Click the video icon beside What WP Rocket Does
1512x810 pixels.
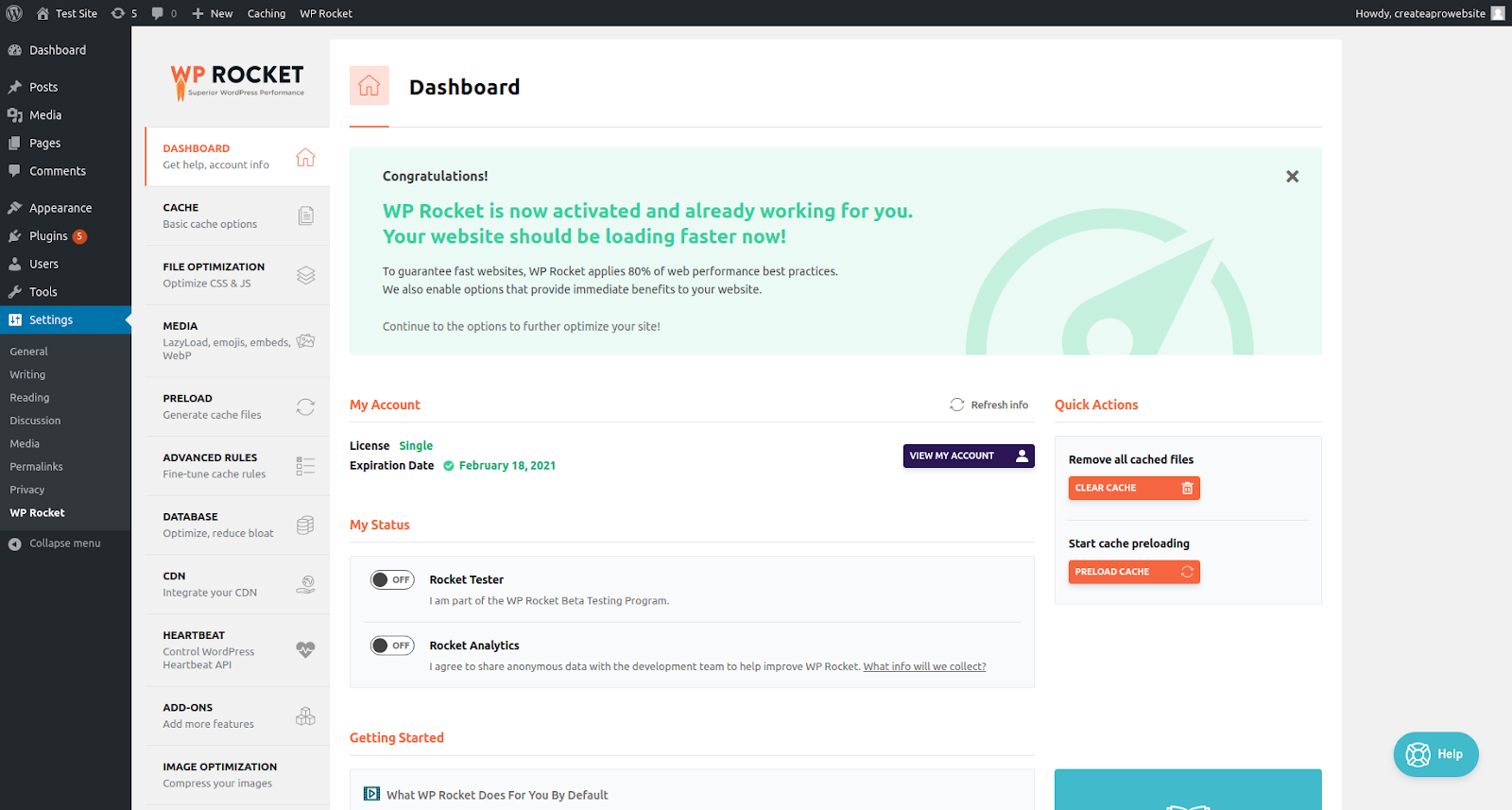tap(372, 794)
